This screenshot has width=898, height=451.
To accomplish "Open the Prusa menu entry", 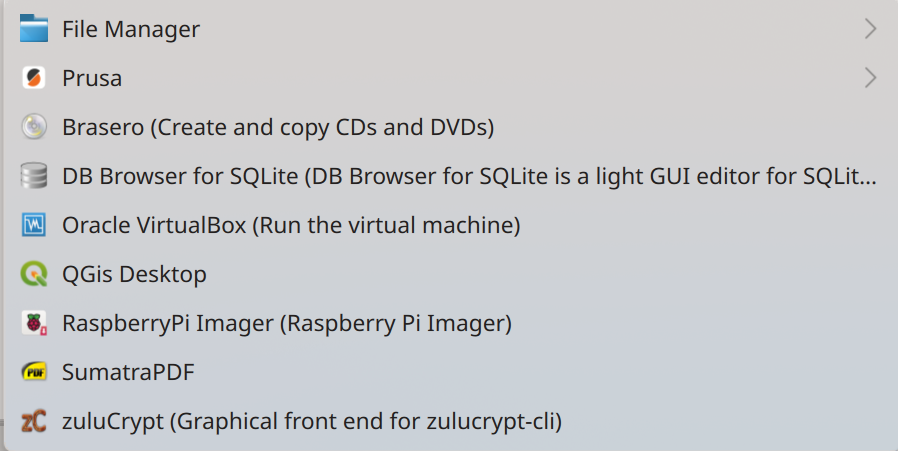I will click(x=449, y=78).
